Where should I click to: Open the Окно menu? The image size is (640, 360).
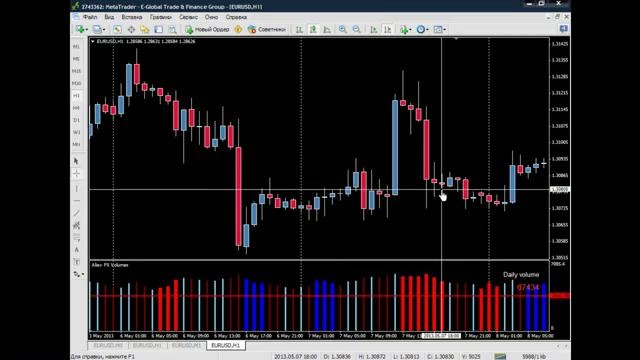[x=211, y=17]
